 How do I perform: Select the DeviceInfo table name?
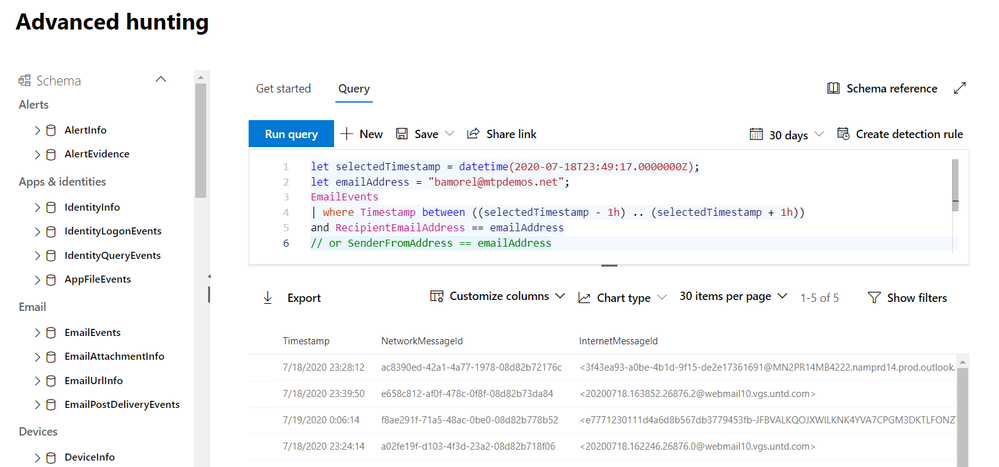tap(90, 457)
